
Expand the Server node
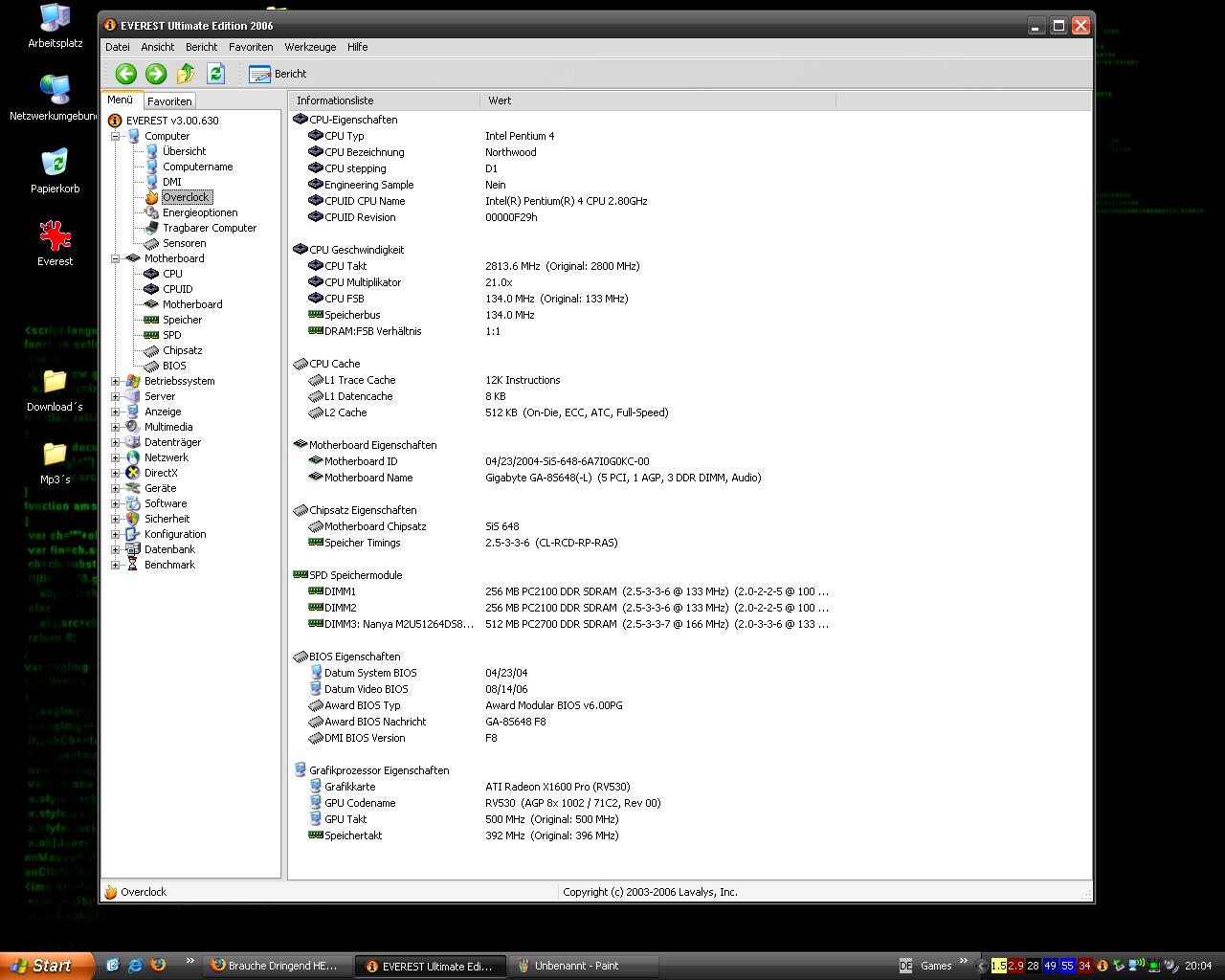116,396
